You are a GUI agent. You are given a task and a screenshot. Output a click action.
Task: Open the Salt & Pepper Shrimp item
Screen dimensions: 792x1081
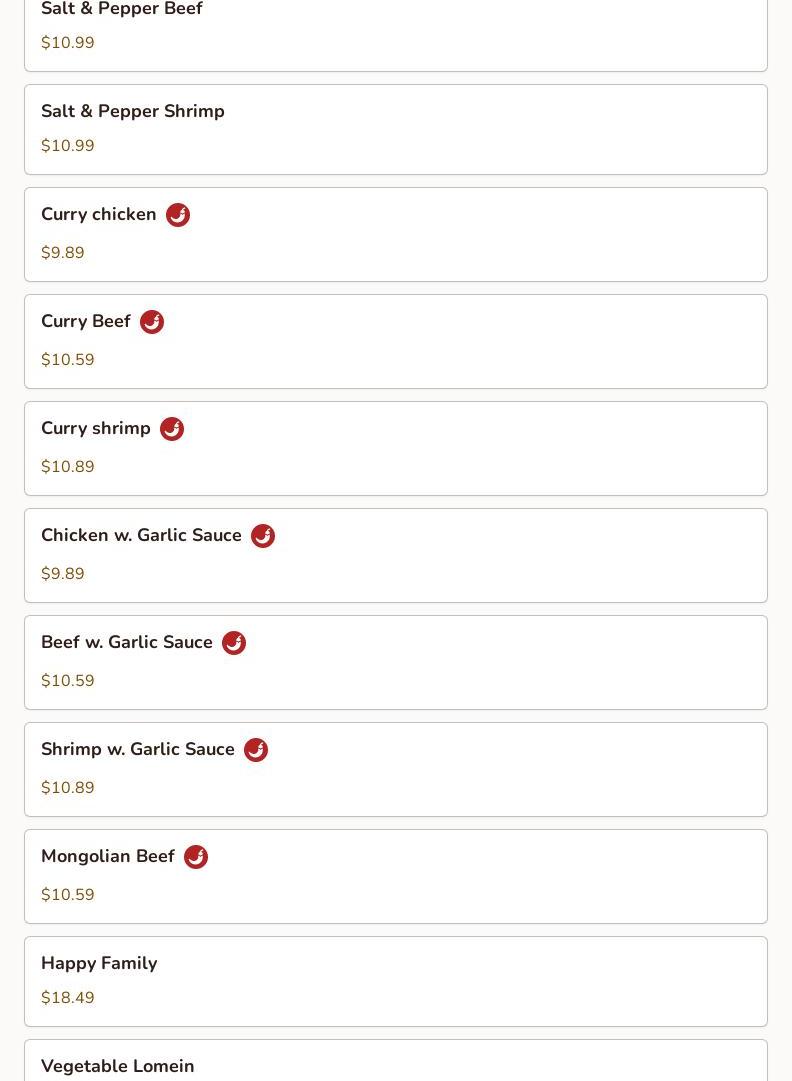click(x=396, y=129)
